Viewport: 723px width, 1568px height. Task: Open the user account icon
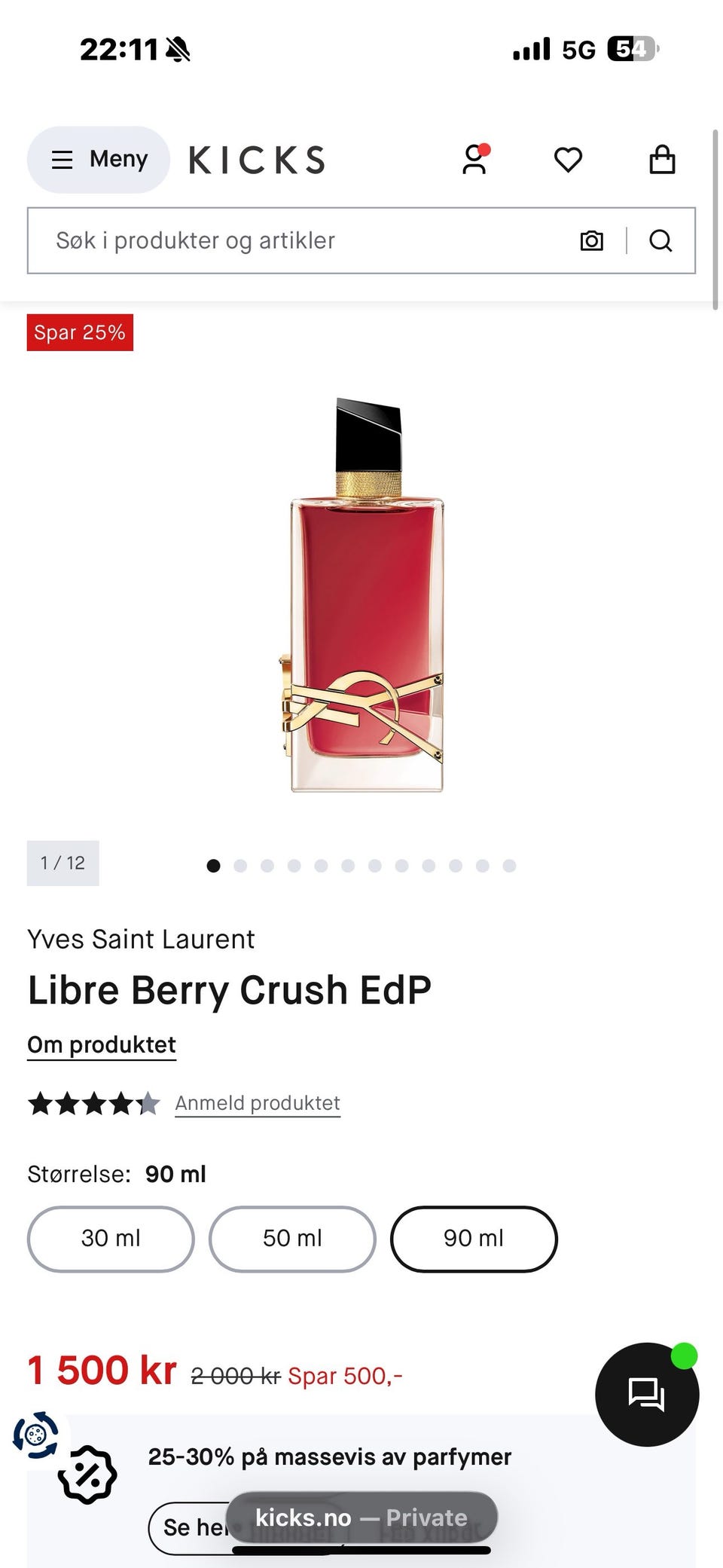(474, 159)
